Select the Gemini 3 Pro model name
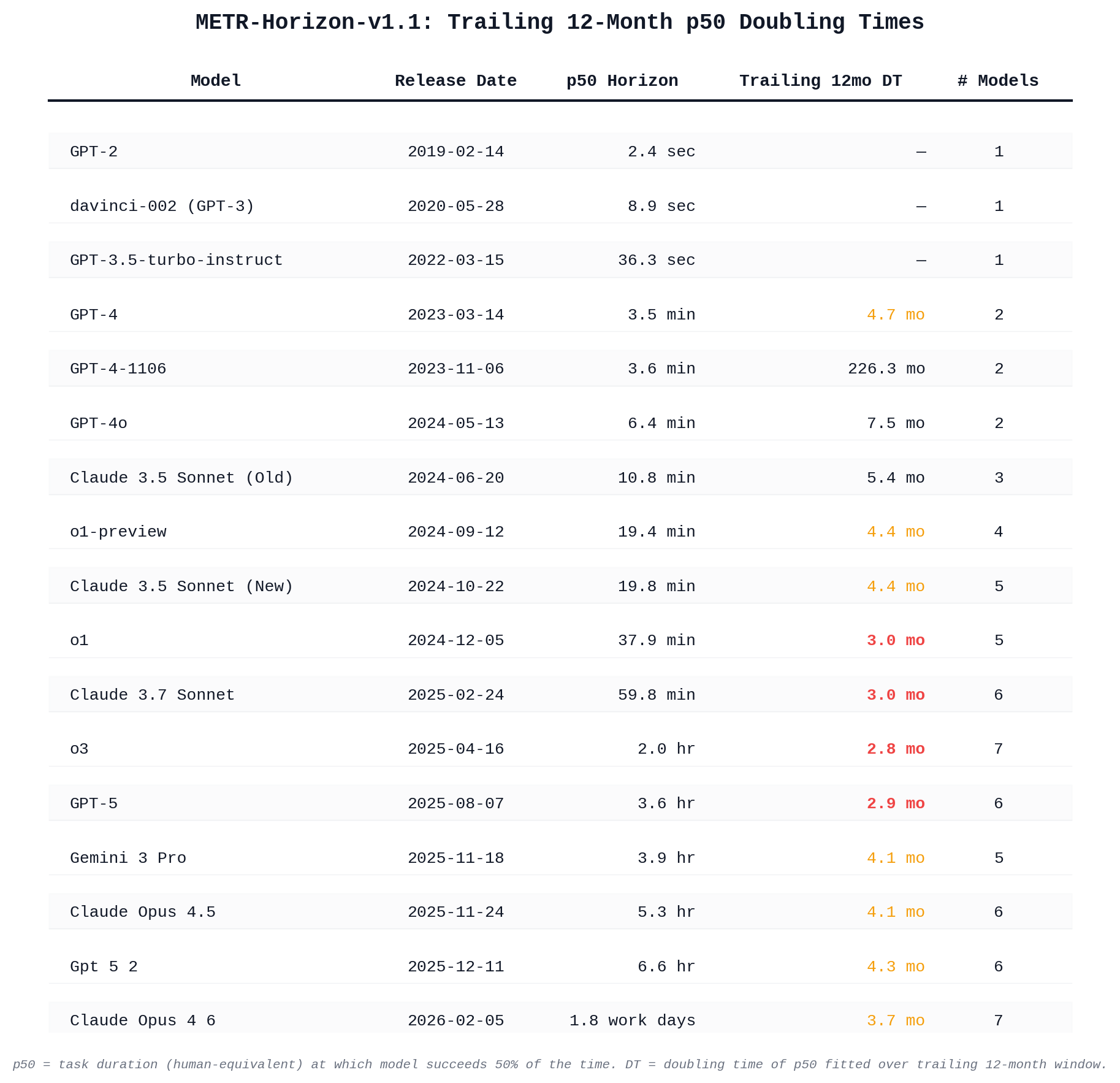The height and width of the screenshot is (1083, 1120). (128, 858)
